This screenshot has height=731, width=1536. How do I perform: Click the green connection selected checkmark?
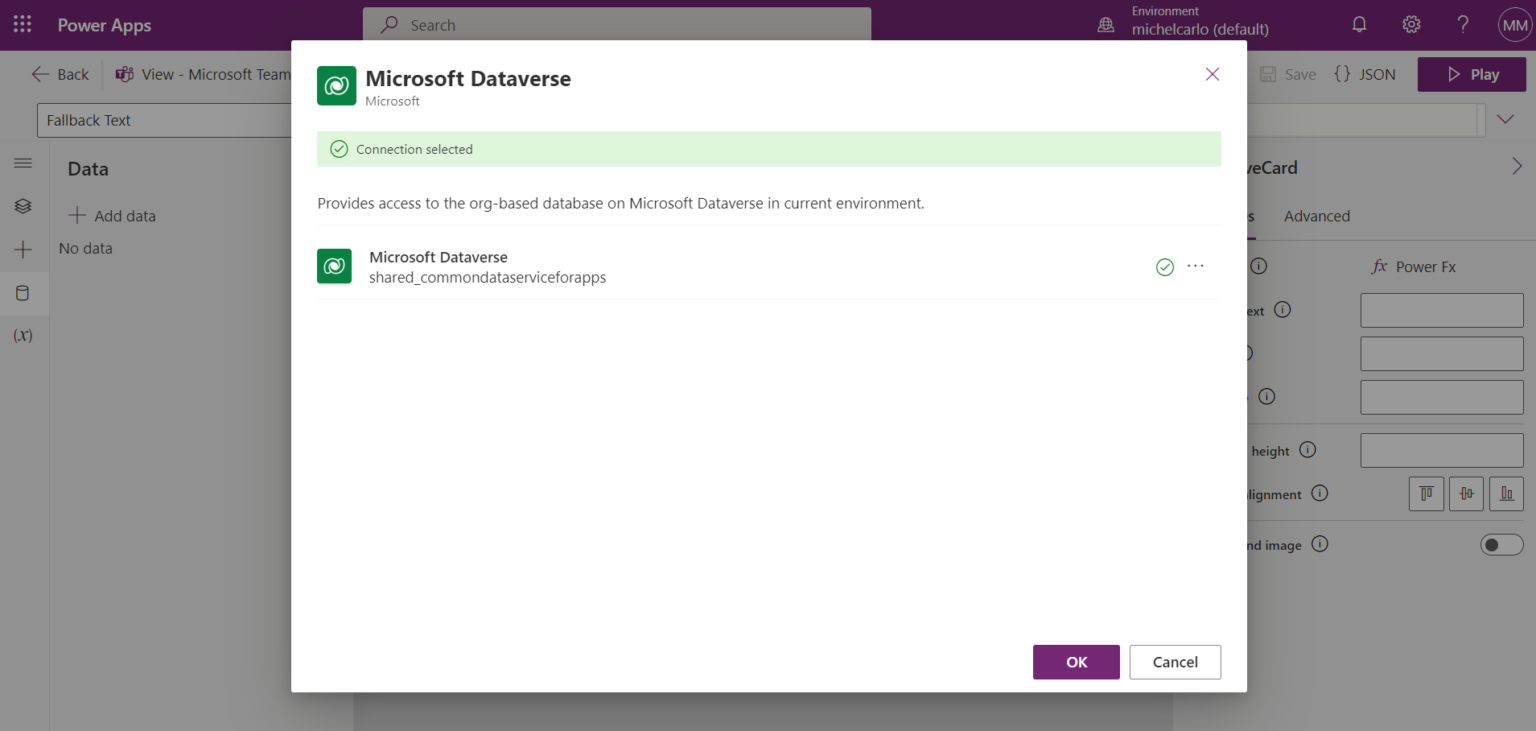pos(1164,266)
